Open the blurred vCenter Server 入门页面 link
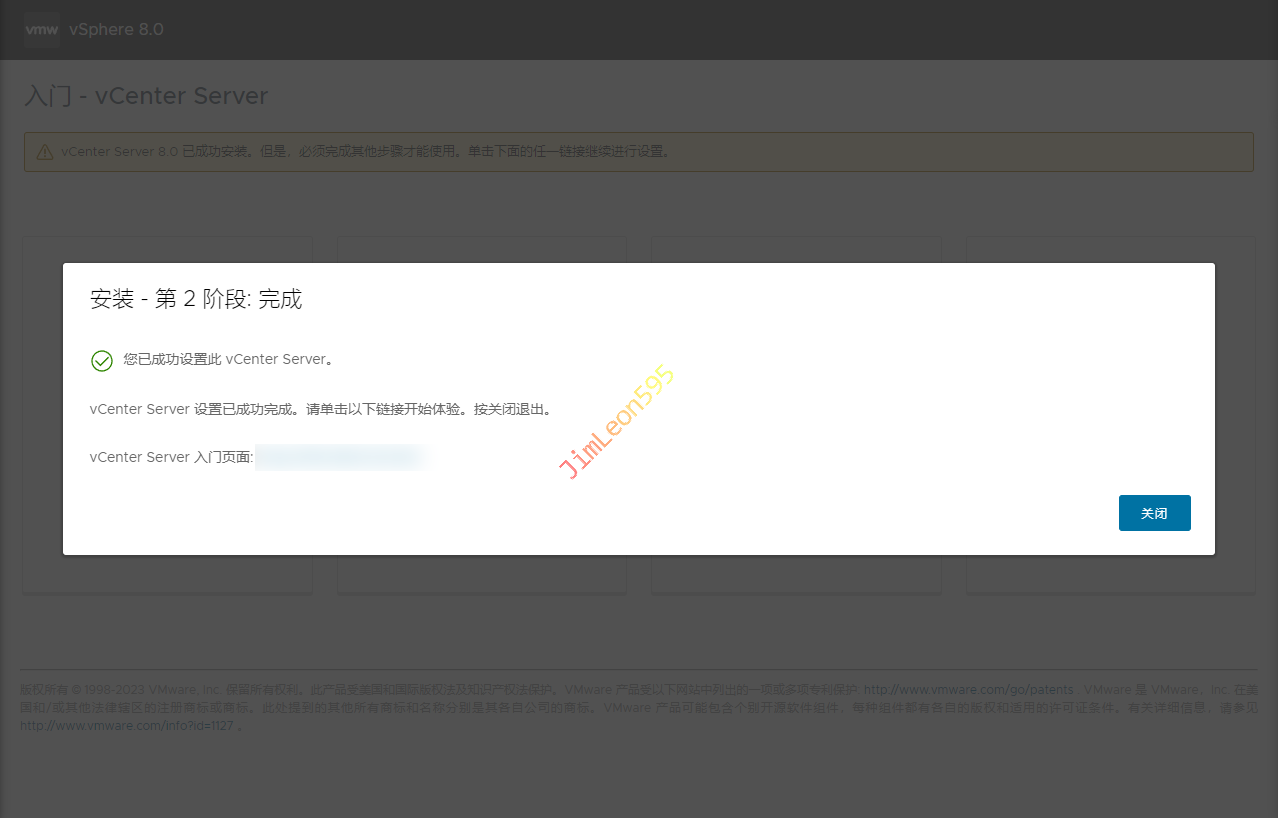 pos(340,457)
